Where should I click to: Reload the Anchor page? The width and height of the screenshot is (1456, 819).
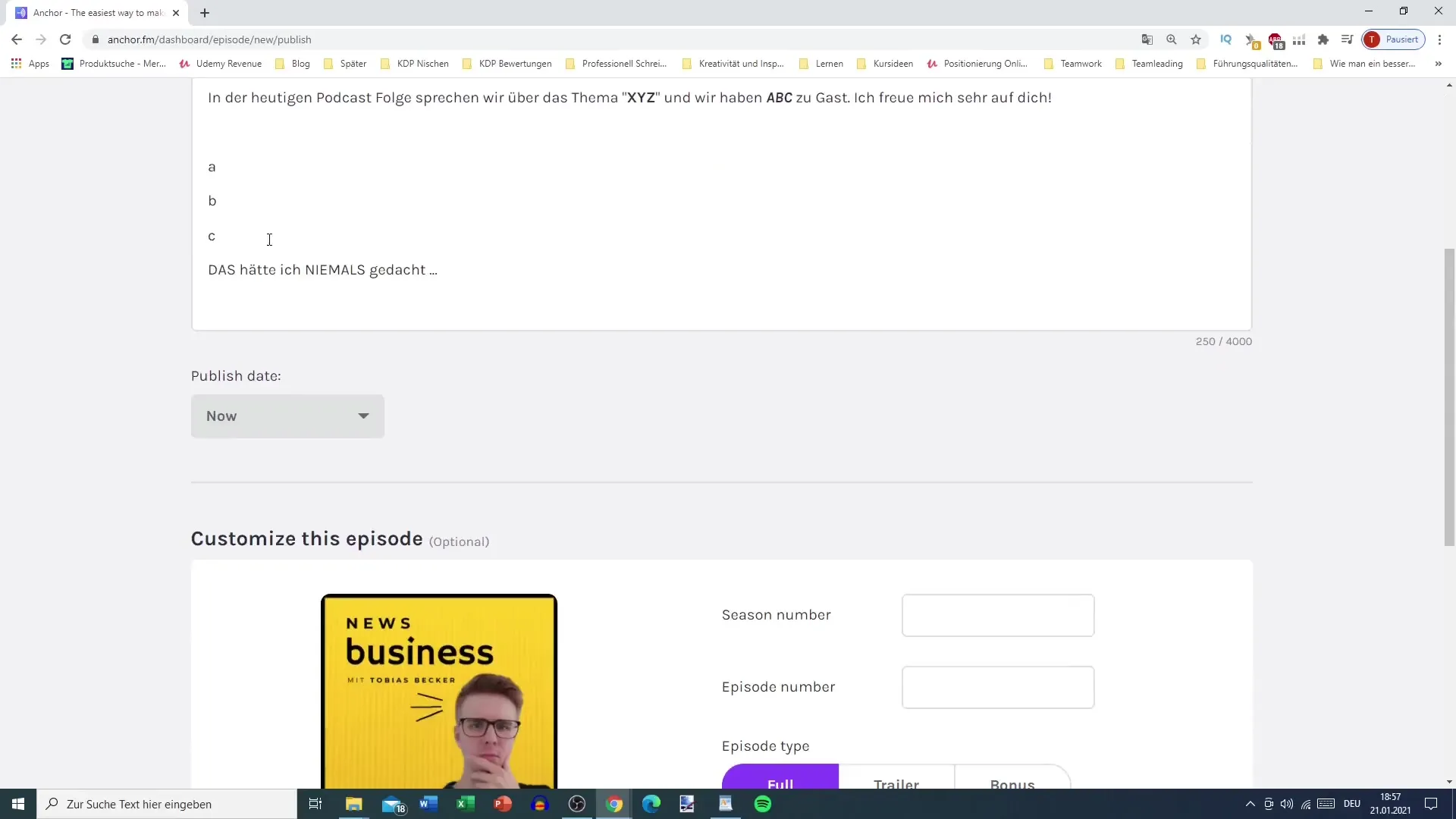pyautogui.click(x=65, y=39)
